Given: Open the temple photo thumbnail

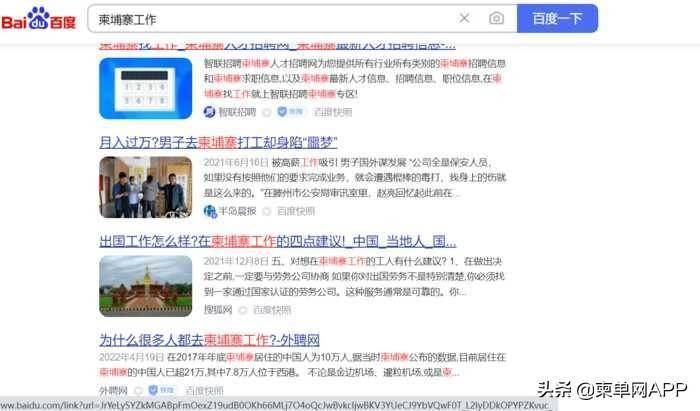Looking at the screenshot, I should [x=146, y=286].
